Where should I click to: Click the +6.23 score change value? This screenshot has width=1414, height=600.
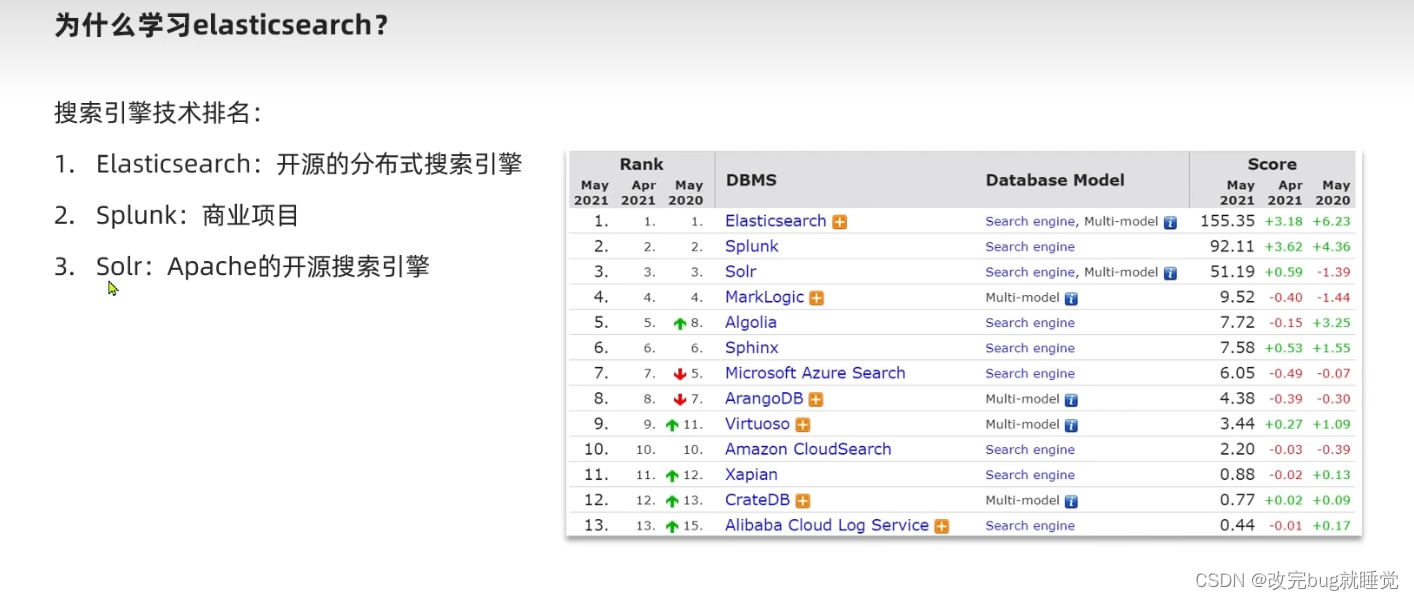click(x=1333, y=222)
